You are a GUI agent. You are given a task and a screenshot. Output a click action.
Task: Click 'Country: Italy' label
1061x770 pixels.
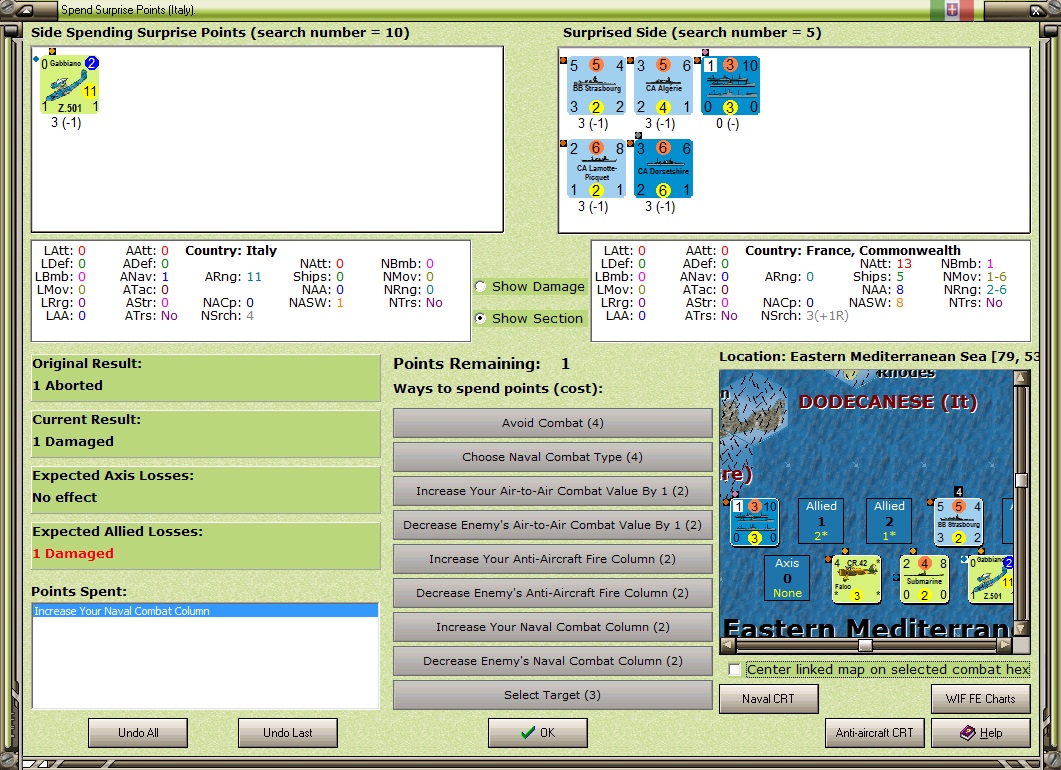(x=231, y=250)
